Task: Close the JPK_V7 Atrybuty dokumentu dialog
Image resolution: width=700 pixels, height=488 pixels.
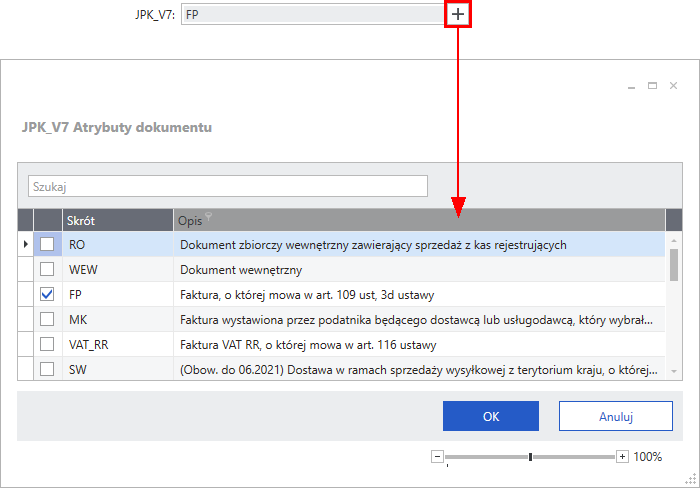Action: point(674,87)
